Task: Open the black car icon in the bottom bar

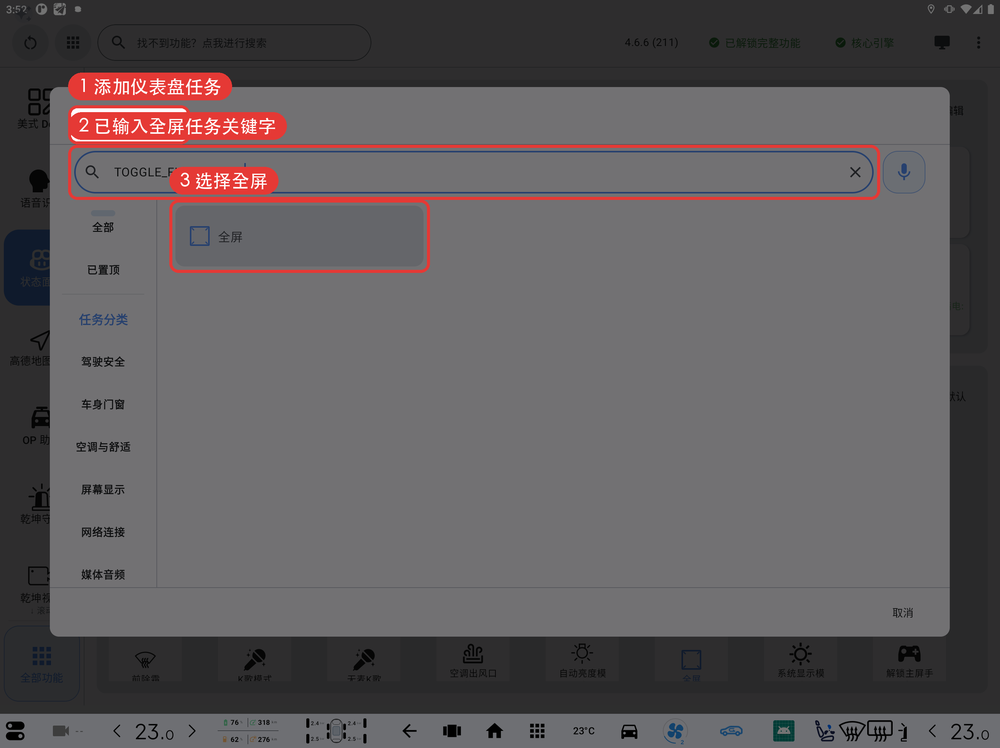Action: click(x=629, y=731)
